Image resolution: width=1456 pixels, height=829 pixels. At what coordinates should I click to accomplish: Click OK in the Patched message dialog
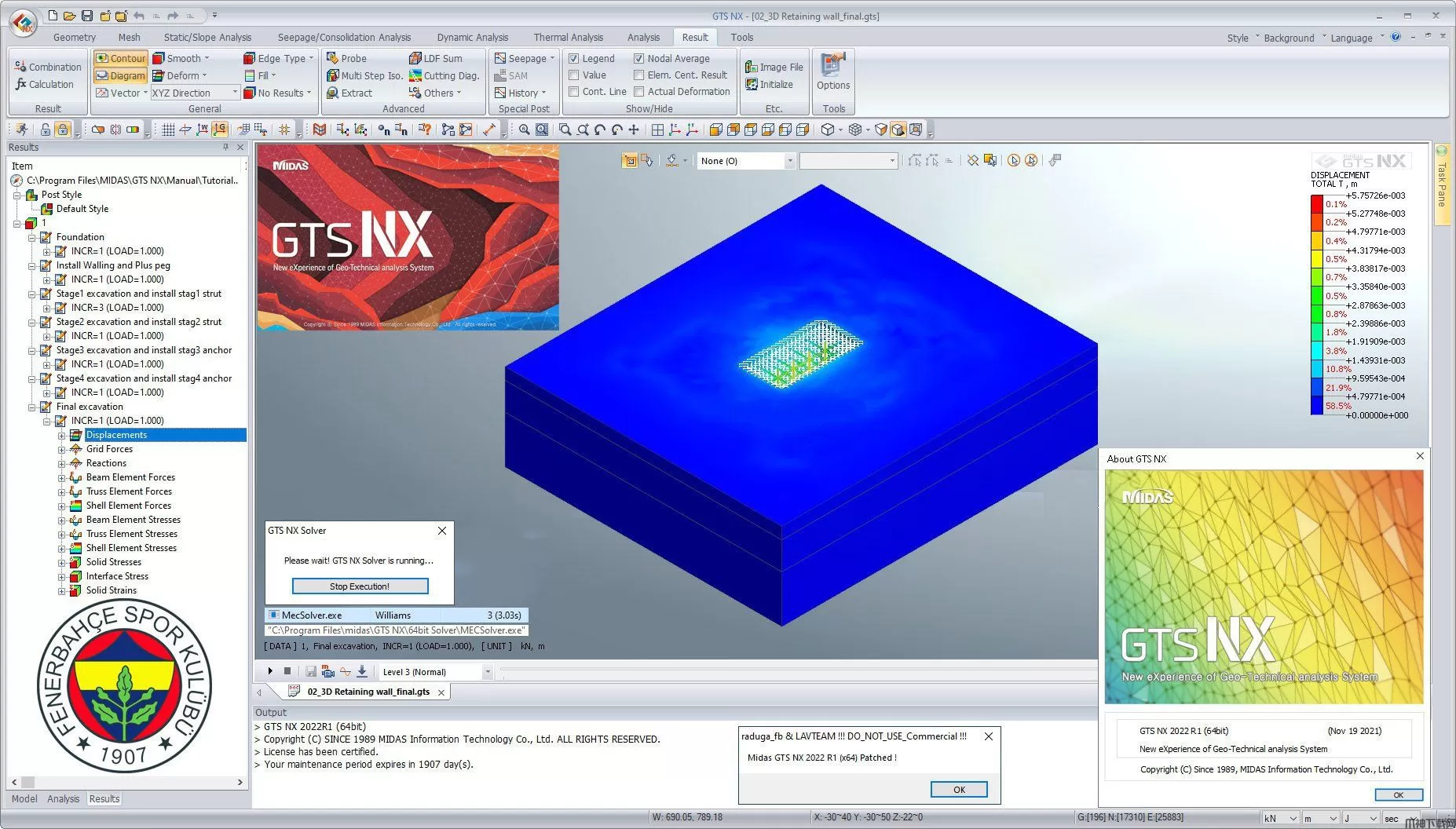coord(958,790)
